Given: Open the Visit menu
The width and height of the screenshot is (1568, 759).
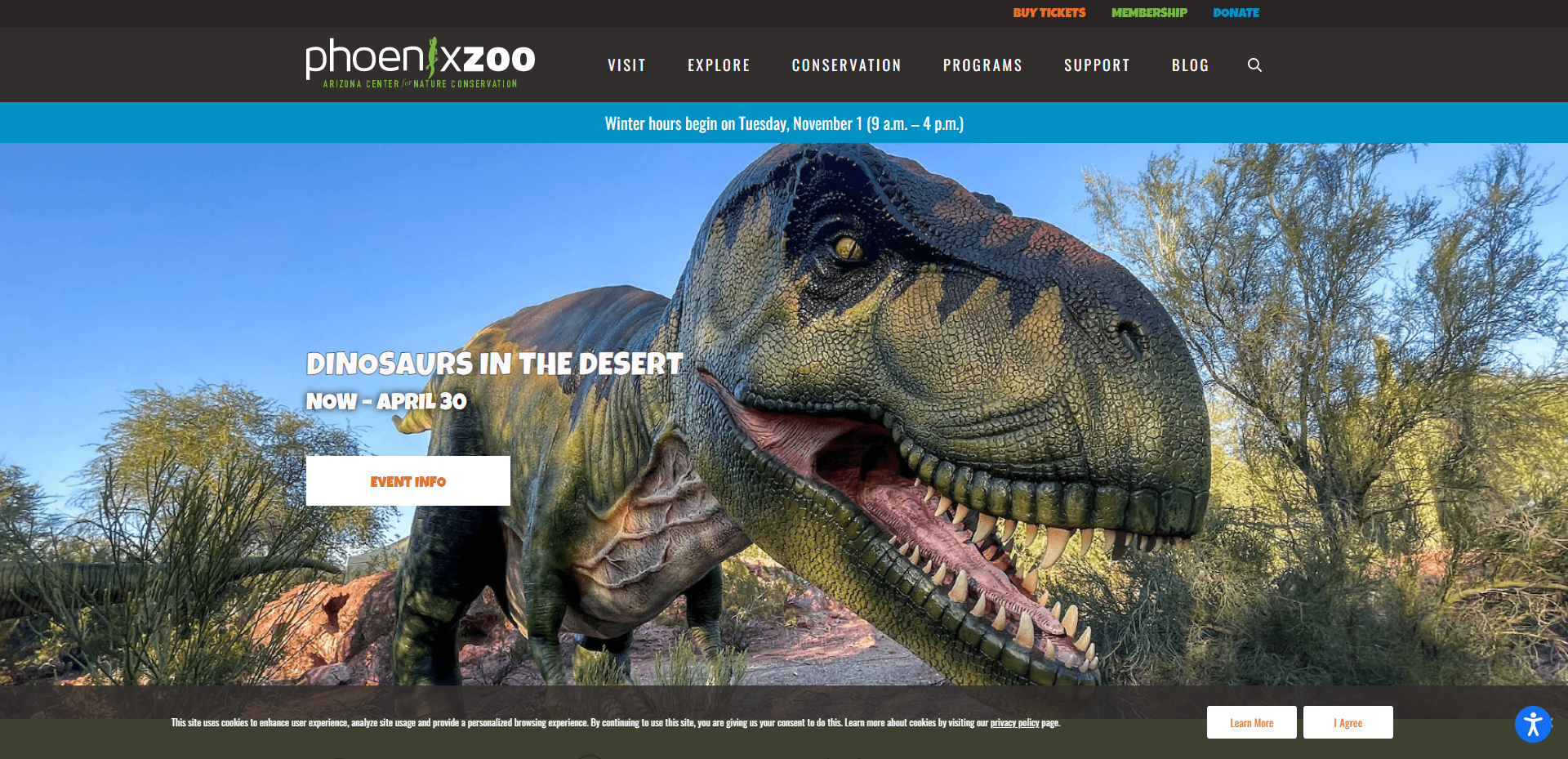Looking at the screenshot, I should pyautogui.click(x=626, y=65).
